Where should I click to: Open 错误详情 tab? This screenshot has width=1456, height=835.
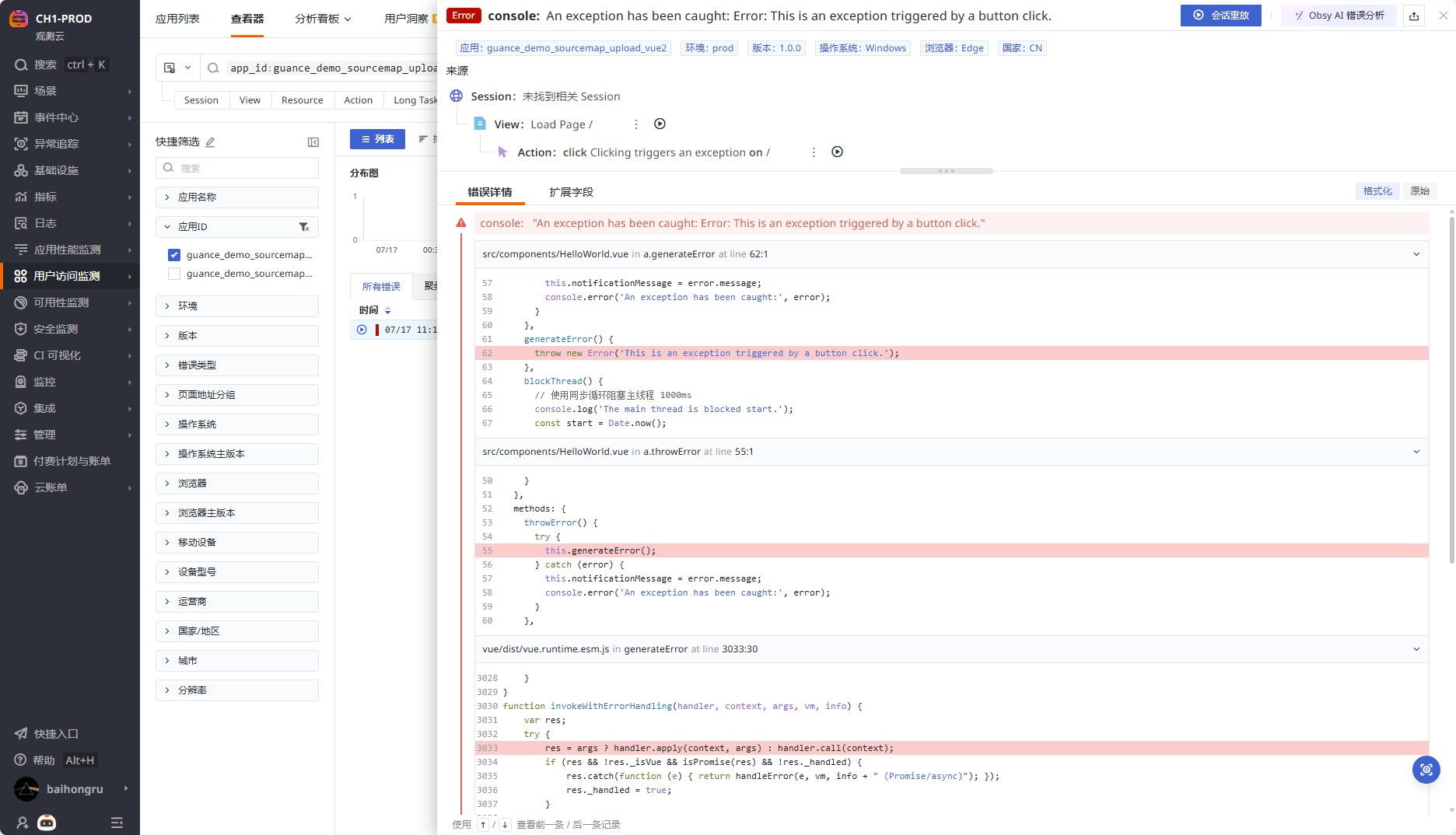pos(490,192)
